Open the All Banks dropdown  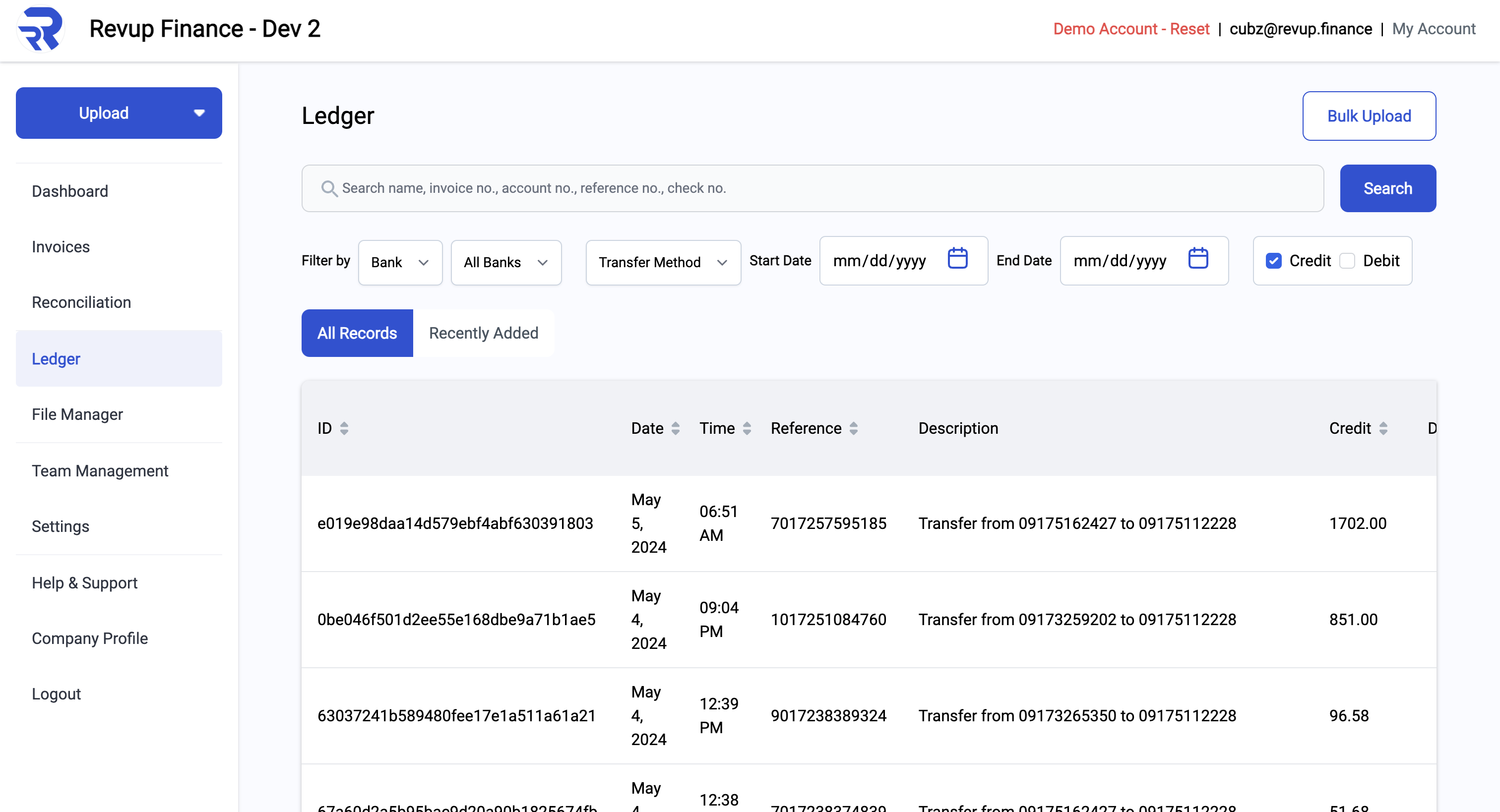coord(506,263)
